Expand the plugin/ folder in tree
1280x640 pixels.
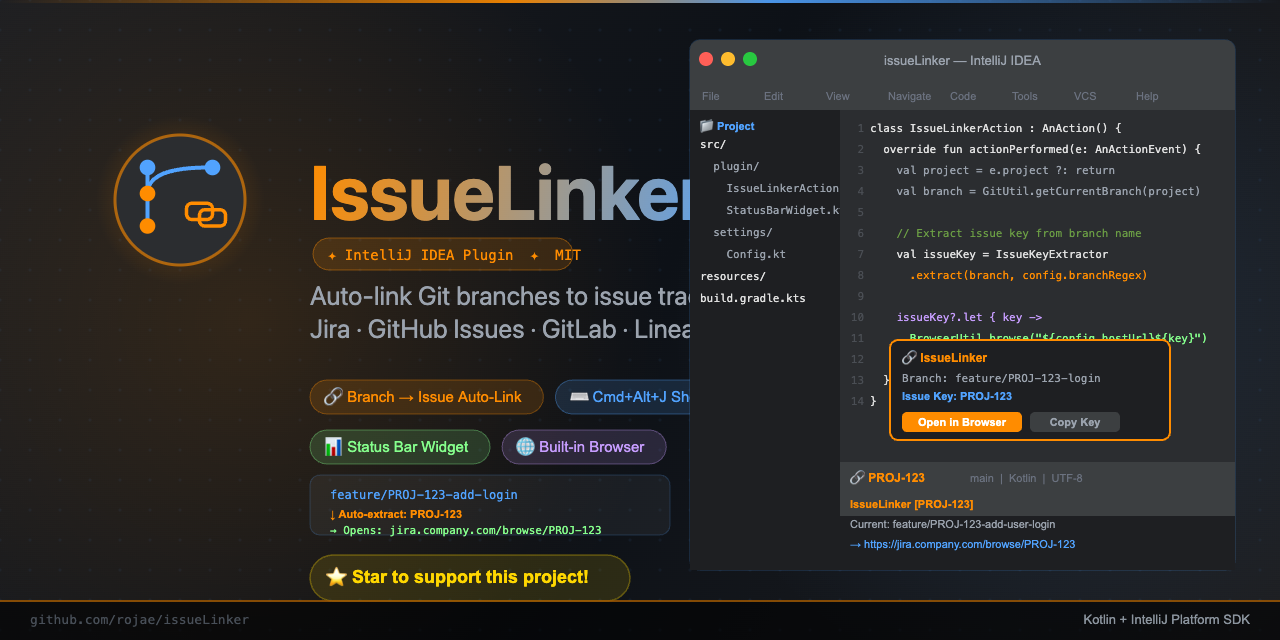click(736, 166)
